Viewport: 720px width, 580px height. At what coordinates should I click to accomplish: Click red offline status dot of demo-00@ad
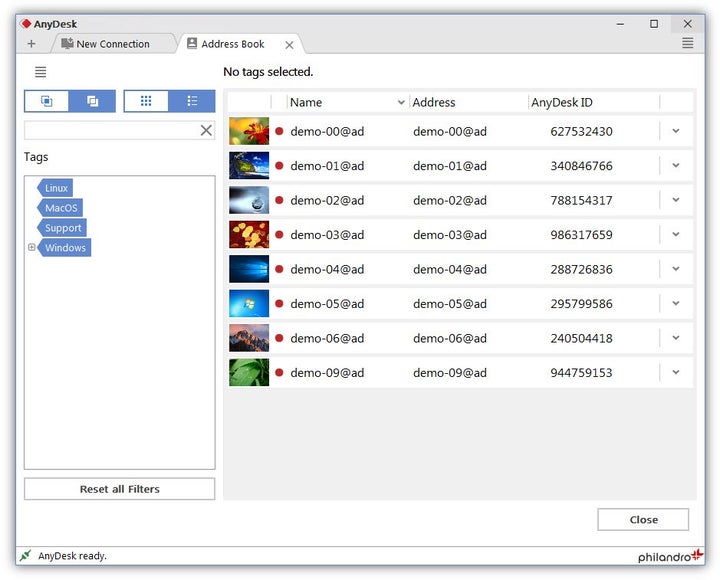tap(279, 131)
